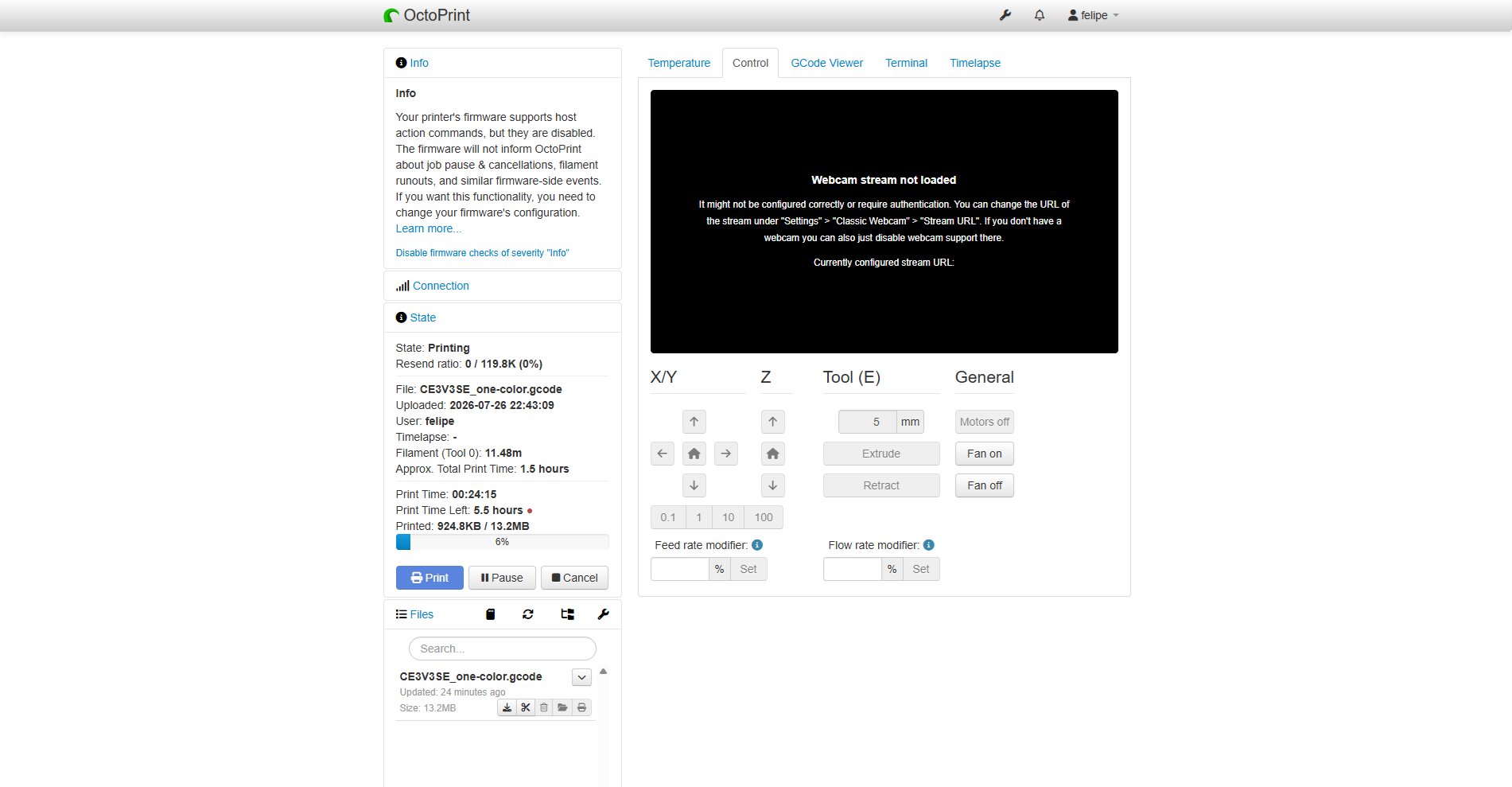This screenshot has width=1512, height=787.
Task: Disable firmware checks of severity Info
Action: pyautogui.click(x=482, y=253)
